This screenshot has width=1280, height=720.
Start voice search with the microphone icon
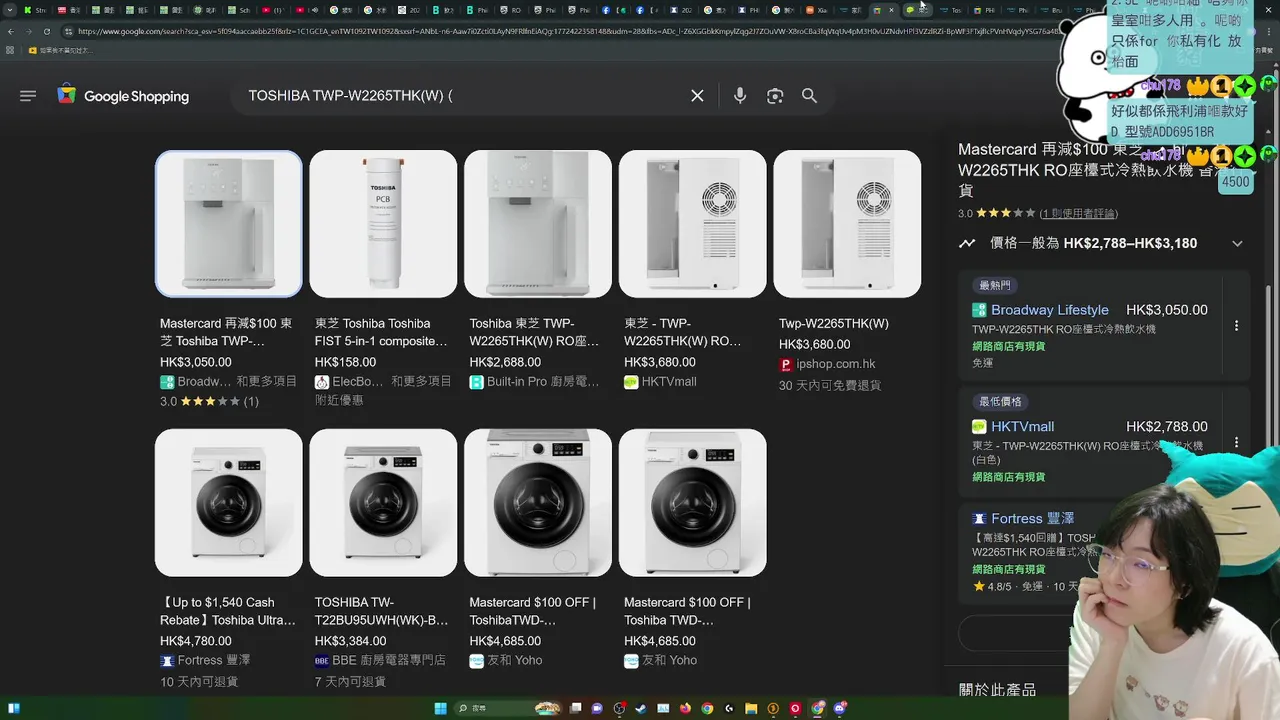740,96
